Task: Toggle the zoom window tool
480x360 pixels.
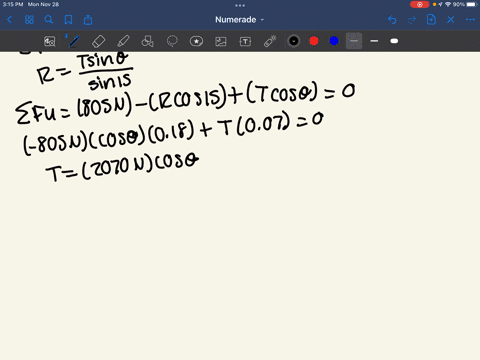Action: point(50,41)
